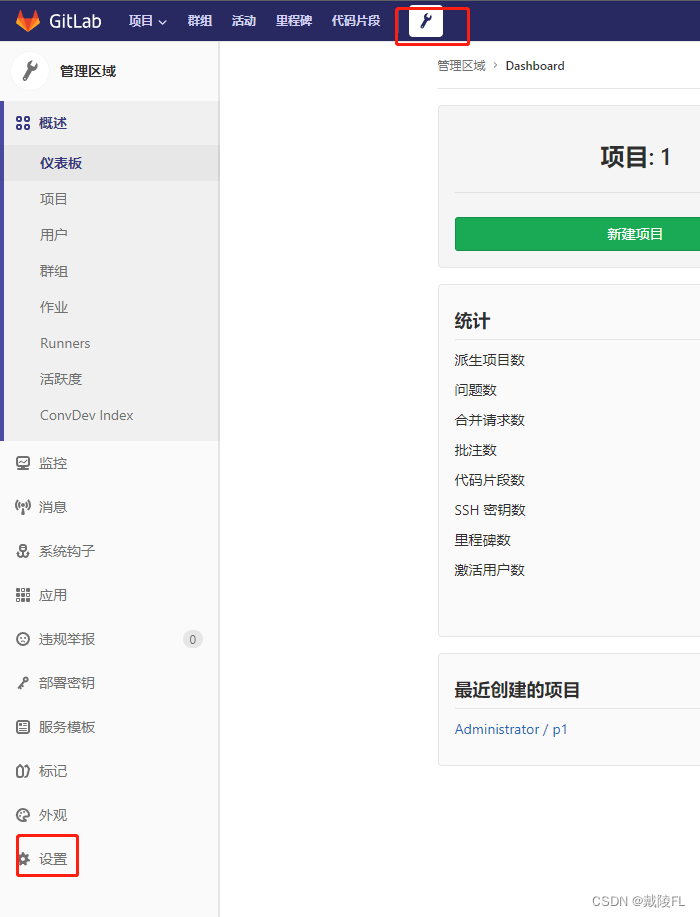Select 群组 in the sidebar submenu
The width and height of the screenshot is (700, 917).
coord(54,271)
